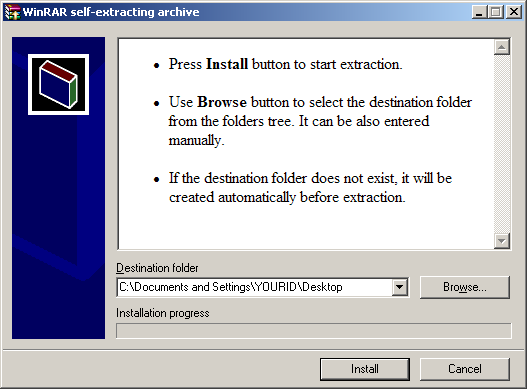This screenshot has height=389, width=527.
Task: Click the WinRAR books icon in title bar
Action: tap(12, 12)
